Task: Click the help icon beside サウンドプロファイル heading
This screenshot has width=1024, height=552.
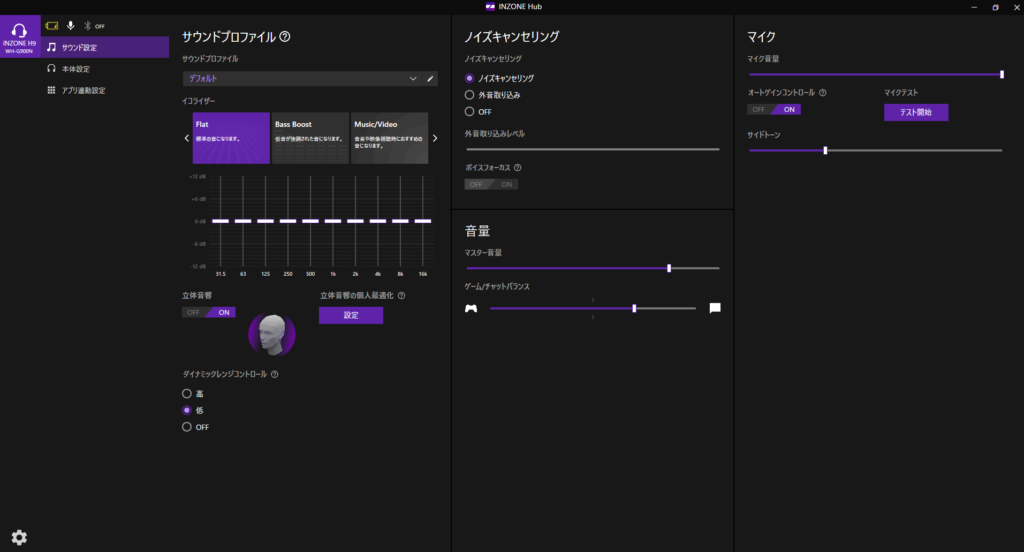Action: [285, 37]
